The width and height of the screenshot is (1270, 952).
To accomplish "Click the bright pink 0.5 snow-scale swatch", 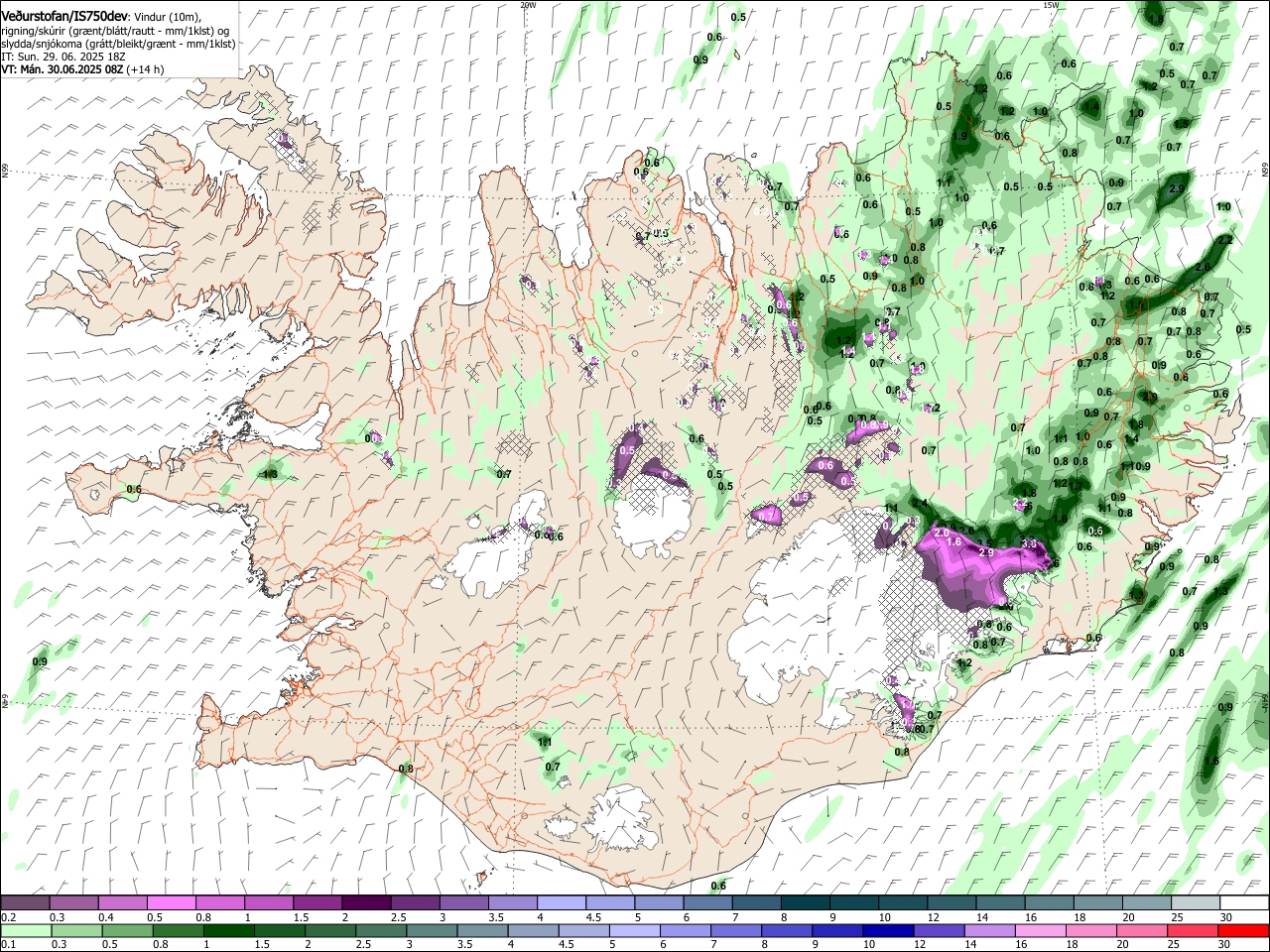I will tap(171, 902).
